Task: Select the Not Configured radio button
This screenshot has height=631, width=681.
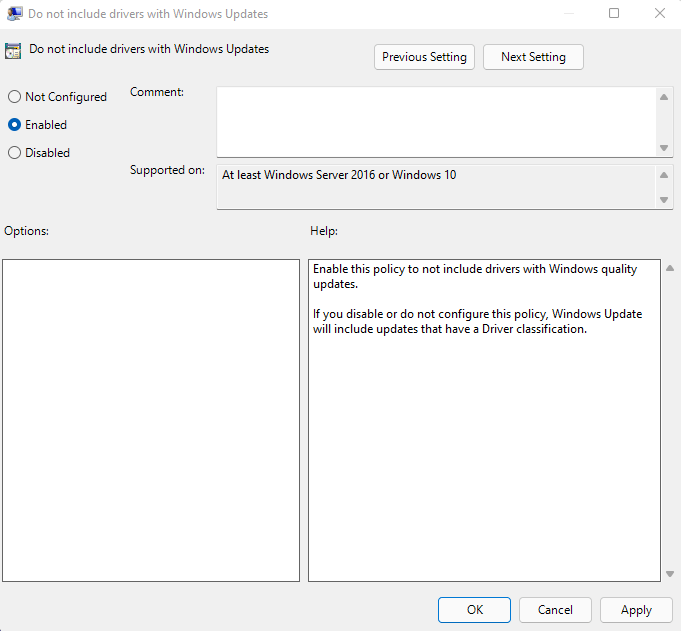Action: point(14,97)
